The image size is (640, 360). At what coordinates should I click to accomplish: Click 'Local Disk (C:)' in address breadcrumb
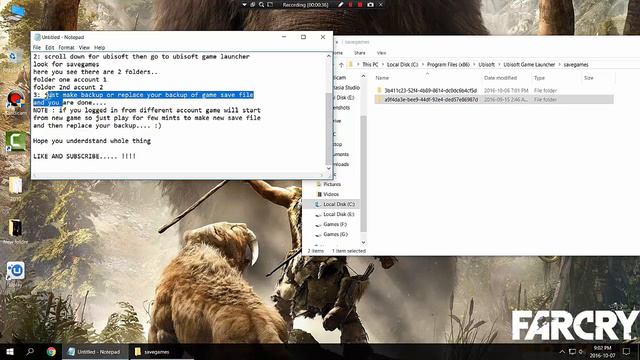point(402,64)
